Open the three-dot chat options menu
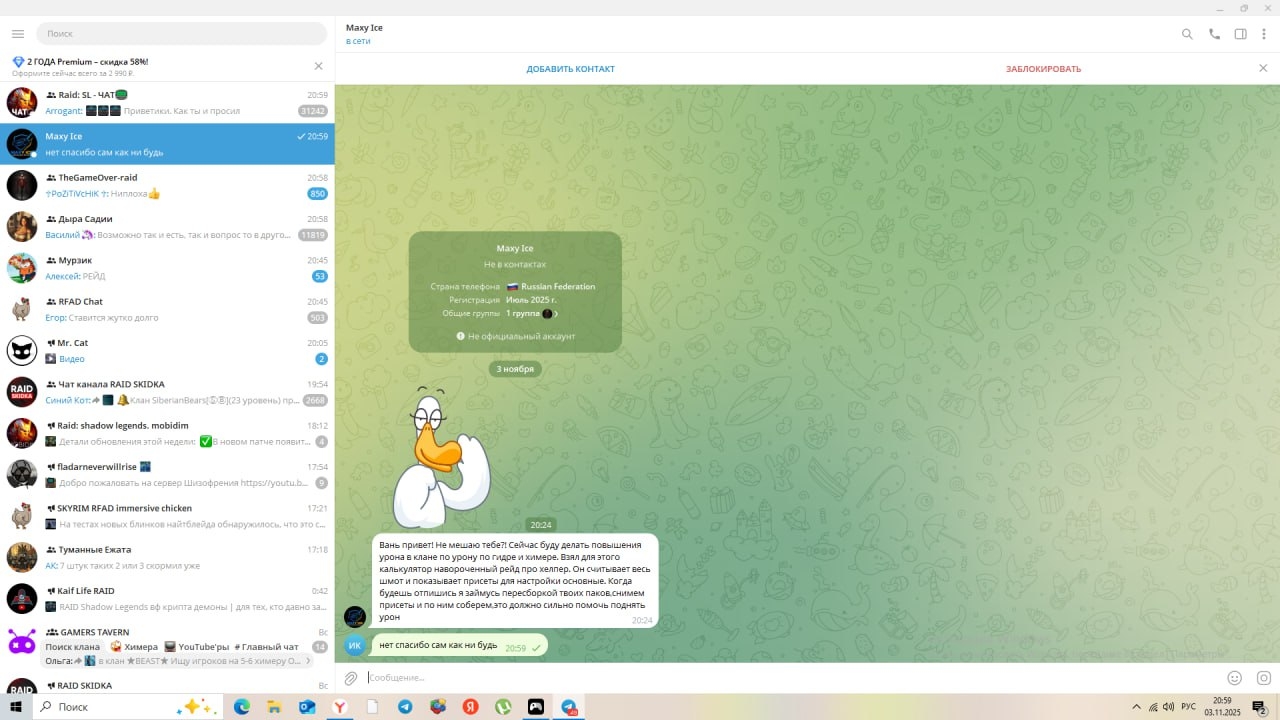 click(x=1264, y=34)
